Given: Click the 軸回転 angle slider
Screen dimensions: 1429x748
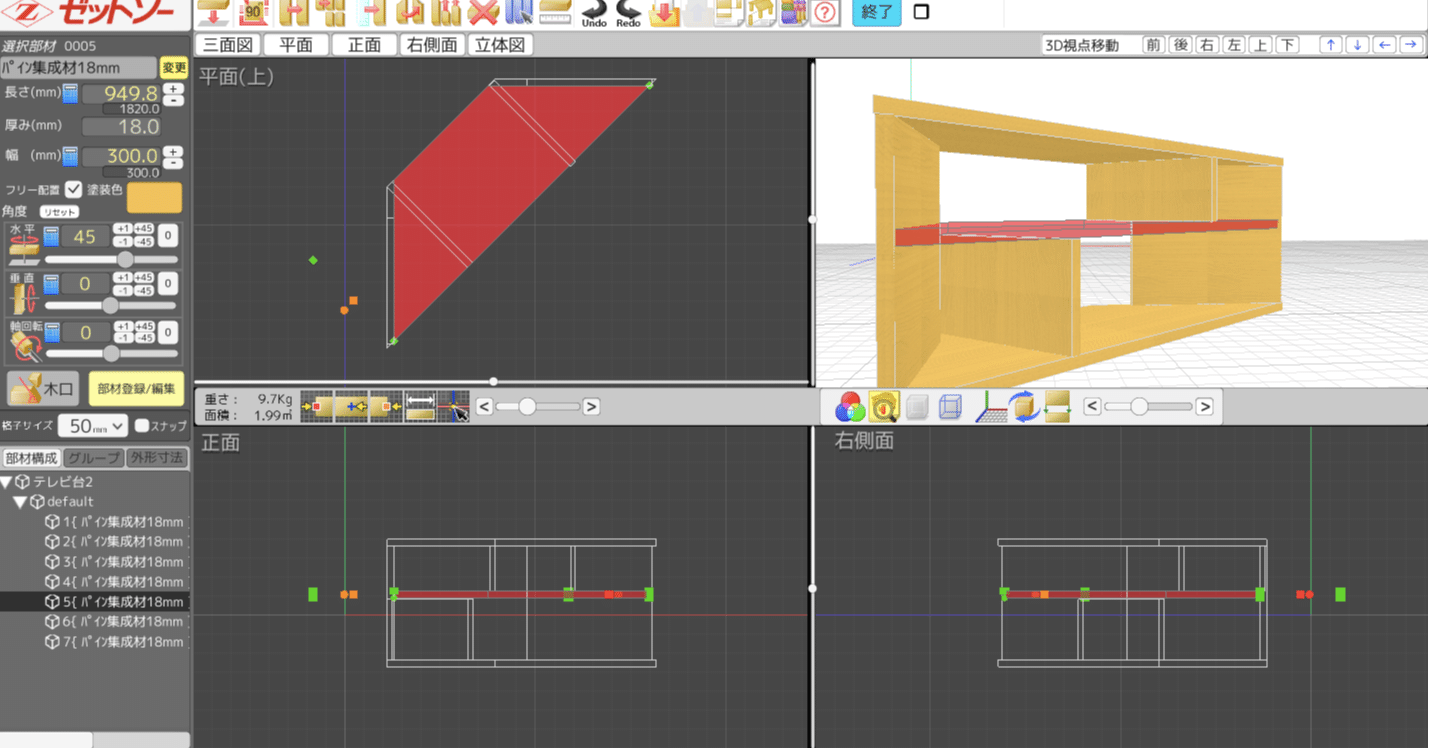Looking at the screenshot, I should coord(111,353).
